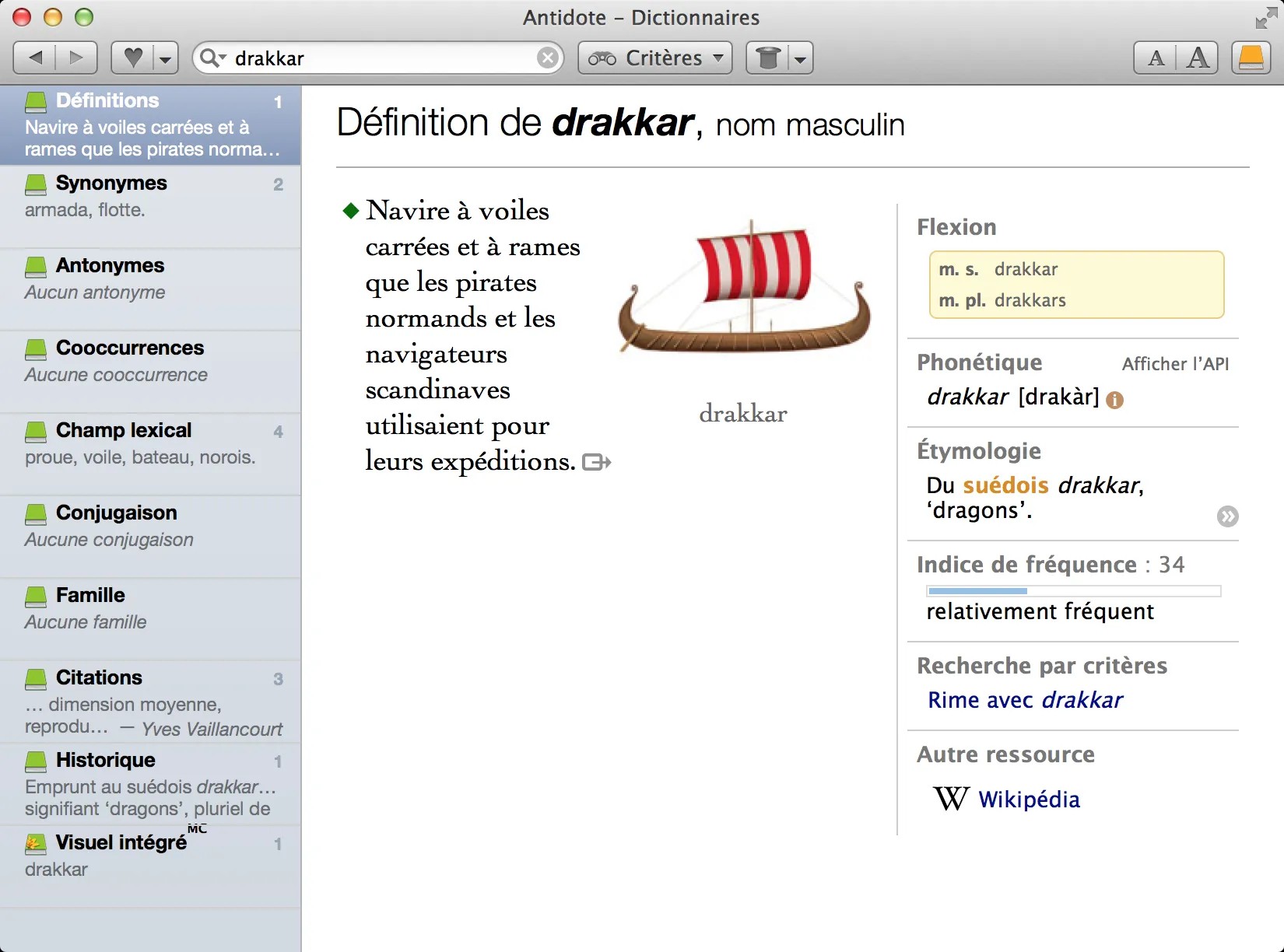The width and height of the screenshot is (1284, 952).
Task: Add drakkar to favorites with heart icon
Action: click(133, 58)
